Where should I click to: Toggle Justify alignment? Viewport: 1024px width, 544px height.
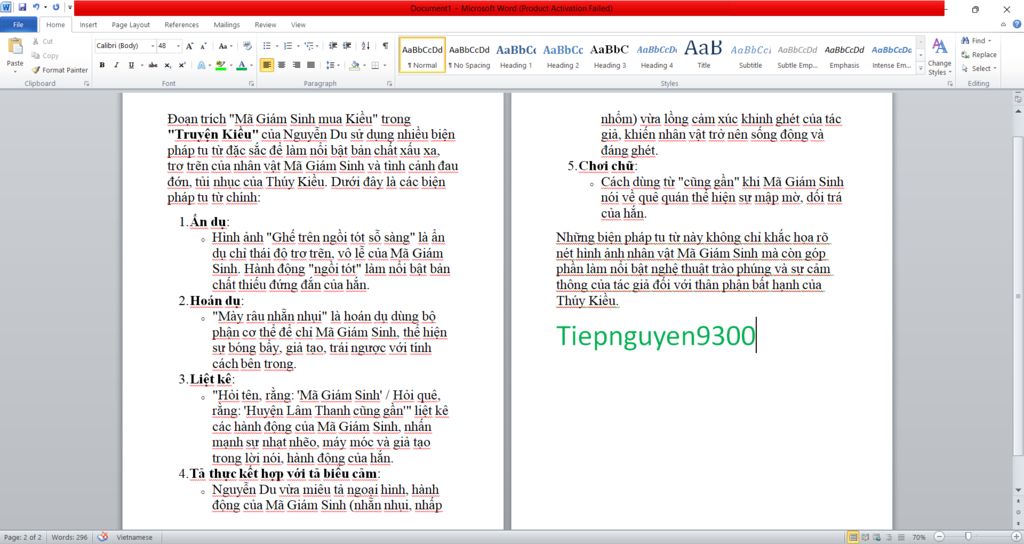pos(311,65)
